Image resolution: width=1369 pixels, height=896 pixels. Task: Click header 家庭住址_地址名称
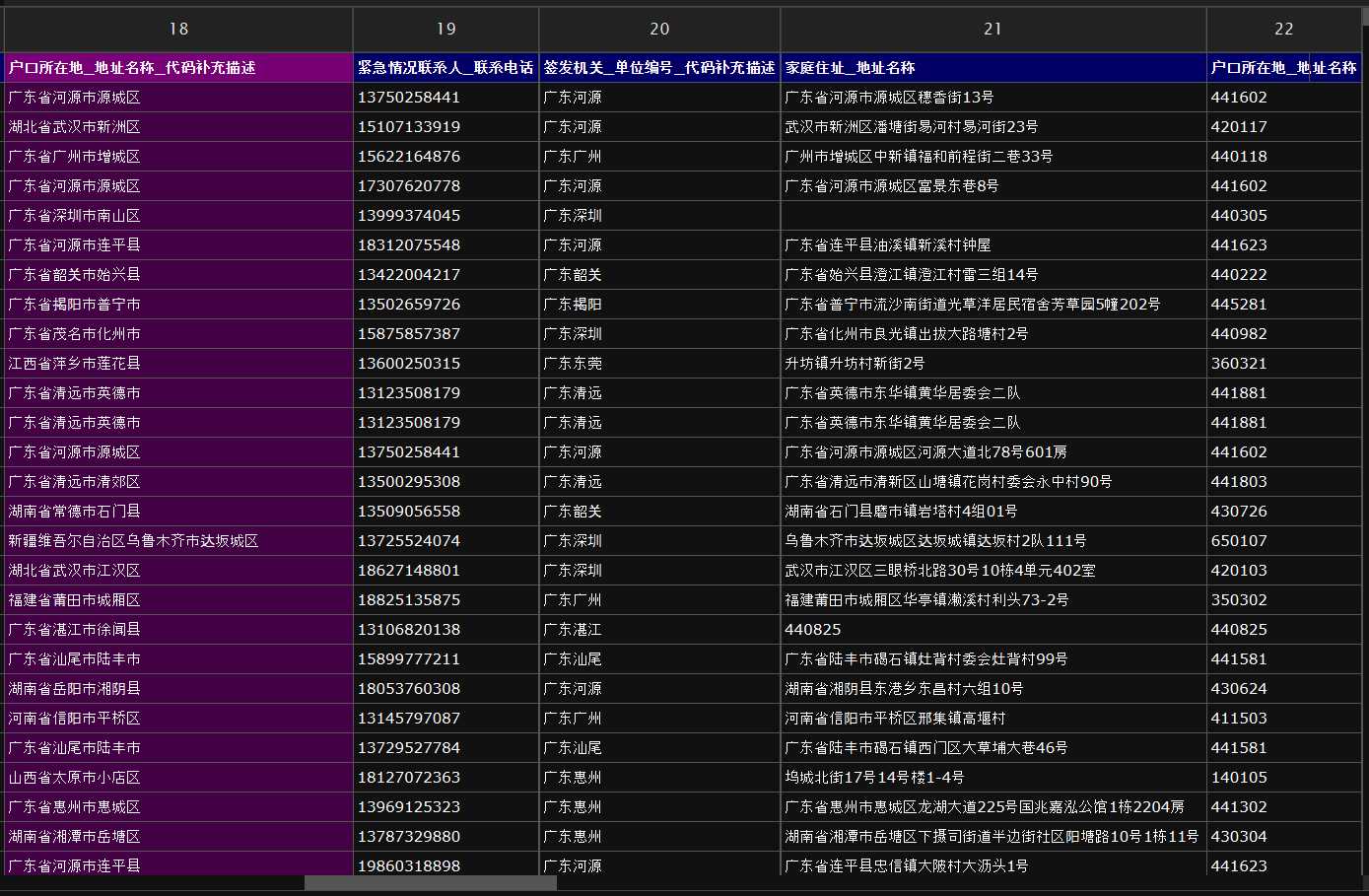(993, 68)
